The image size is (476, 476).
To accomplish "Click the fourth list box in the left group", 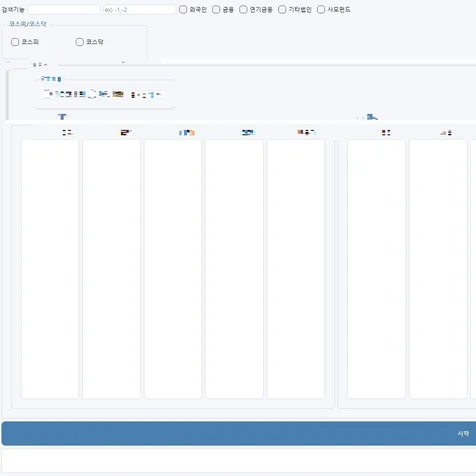I will click(x=234, y=269).
